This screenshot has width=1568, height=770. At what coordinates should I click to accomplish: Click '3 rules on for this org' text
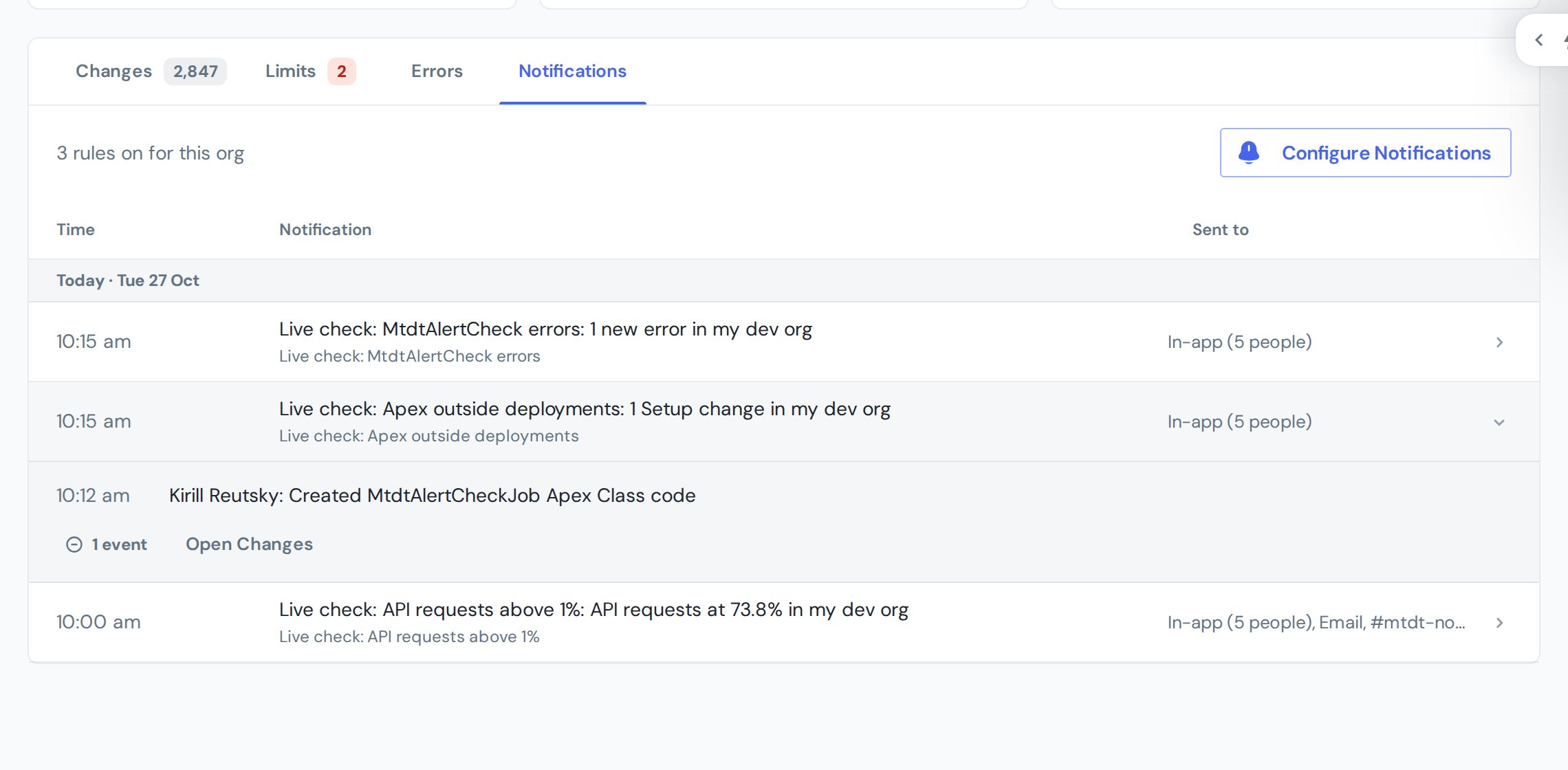(150, 153)
